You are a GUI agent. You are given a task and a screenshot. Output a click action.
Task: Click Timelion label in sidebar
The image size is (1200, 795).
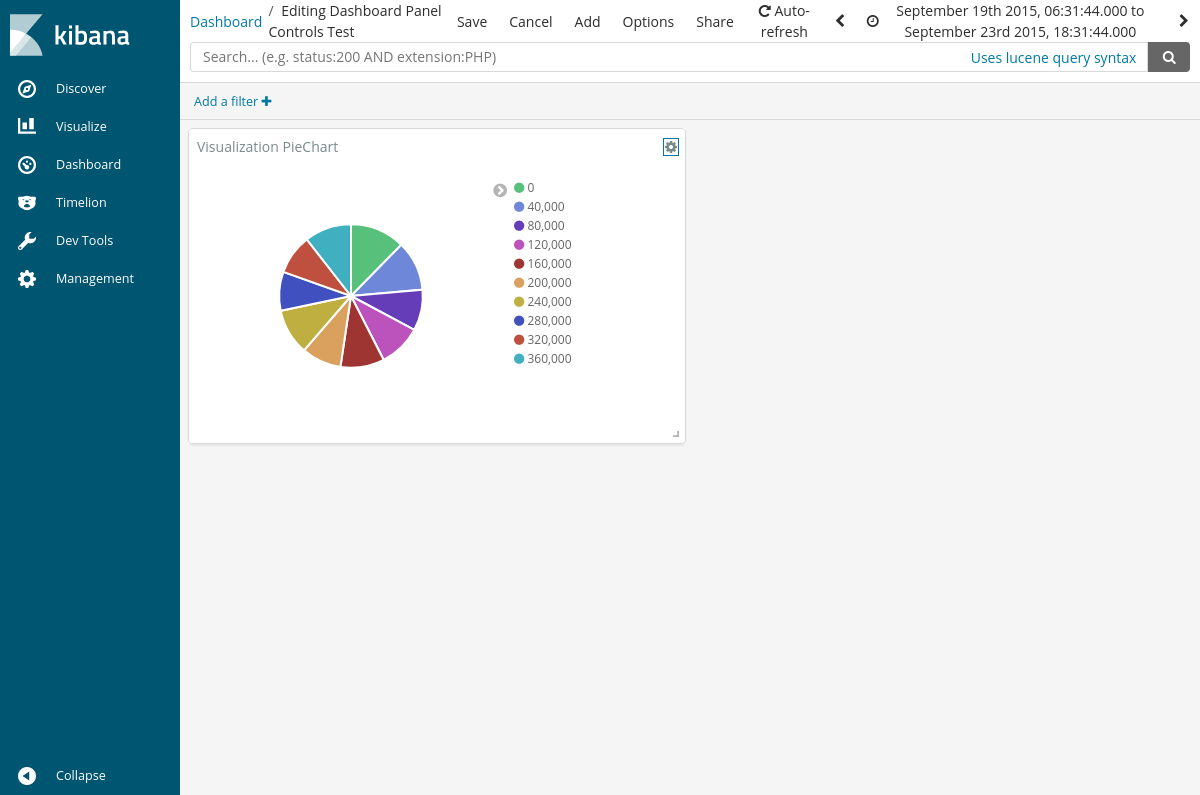(x=81, y=203)
